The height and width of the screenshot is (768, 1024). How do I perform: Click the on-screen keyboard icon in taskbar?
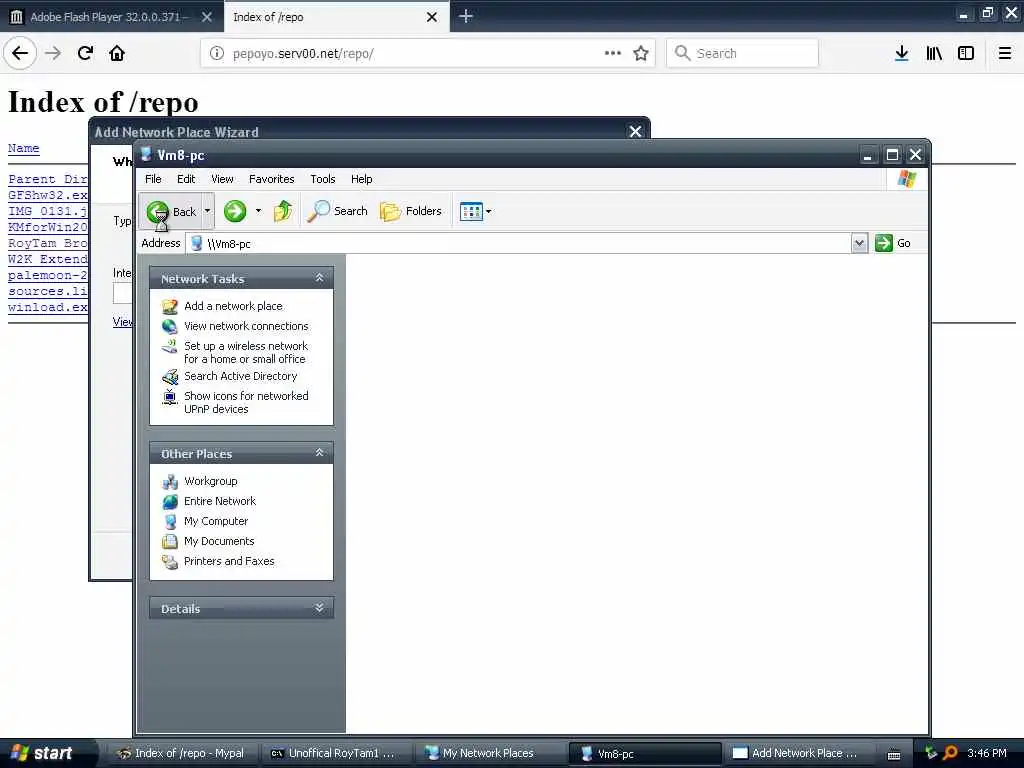pyautogui.click(x=893, y=754)
